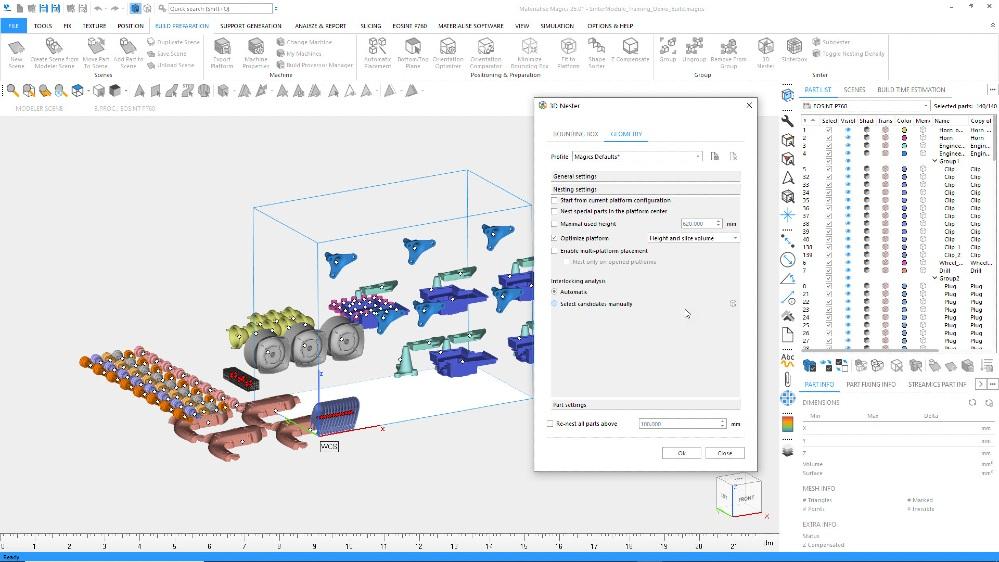Click the save profile icon in 3D Nester
The image size is (999, 562).
tap(715, 156)
